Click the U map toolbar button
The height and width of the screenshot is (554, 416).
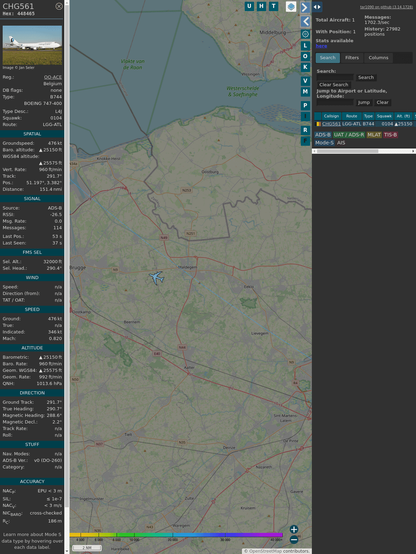click(249, 6)
